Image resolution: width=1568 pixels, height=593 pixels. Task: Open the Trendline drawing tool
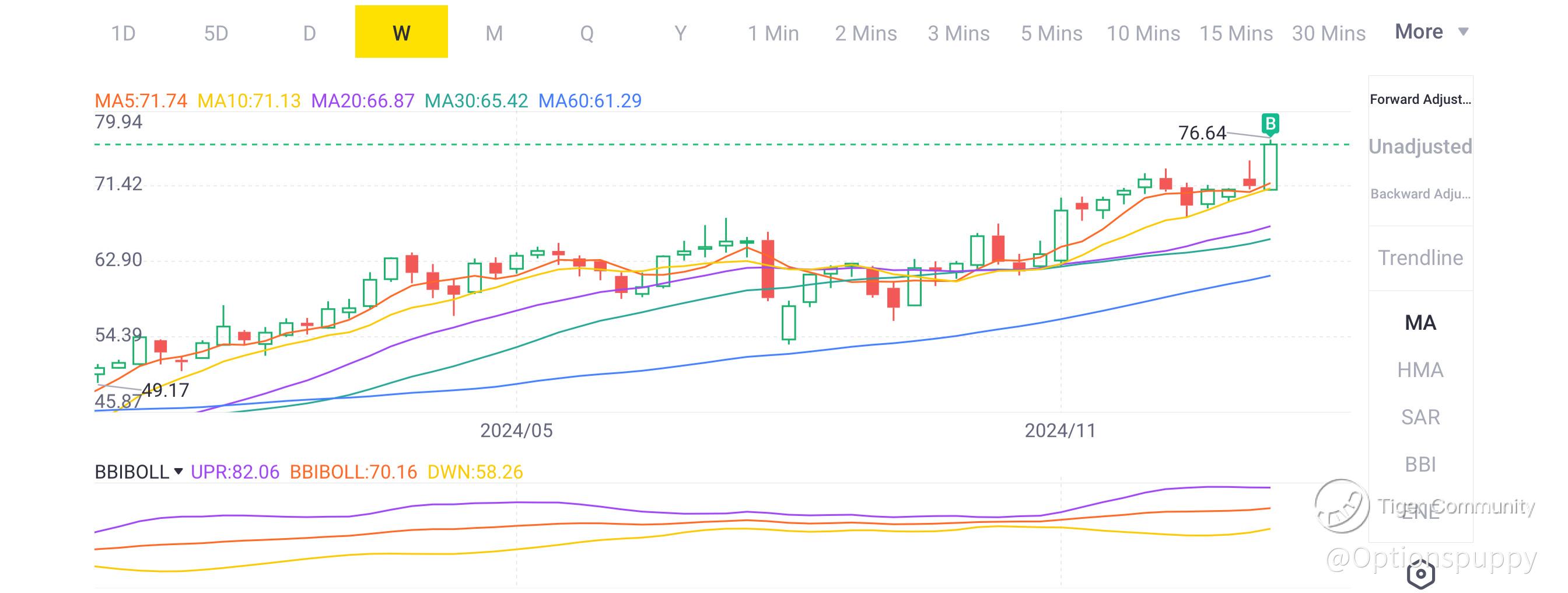(1420, 257)
